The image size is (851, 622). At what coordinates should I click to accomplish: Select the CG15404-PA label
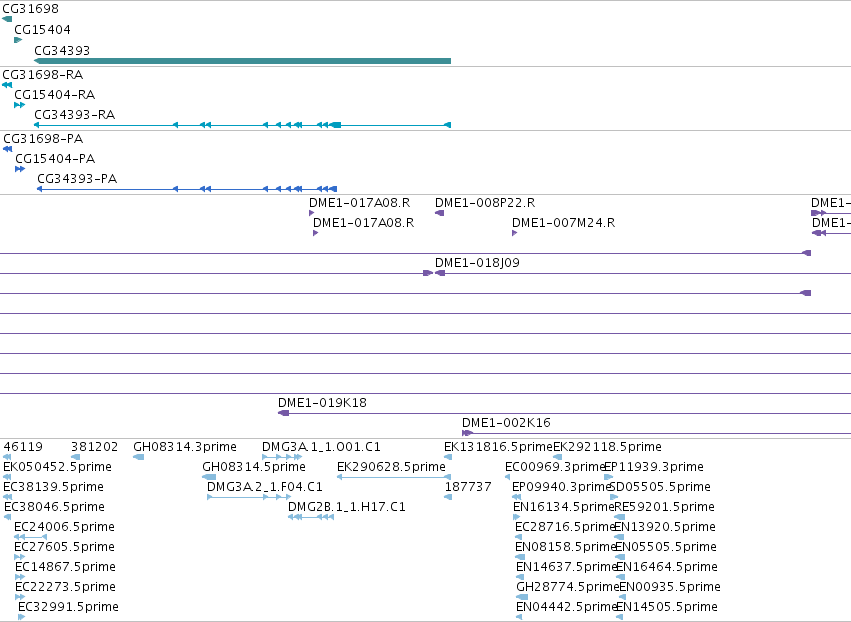tap(55, 158)
